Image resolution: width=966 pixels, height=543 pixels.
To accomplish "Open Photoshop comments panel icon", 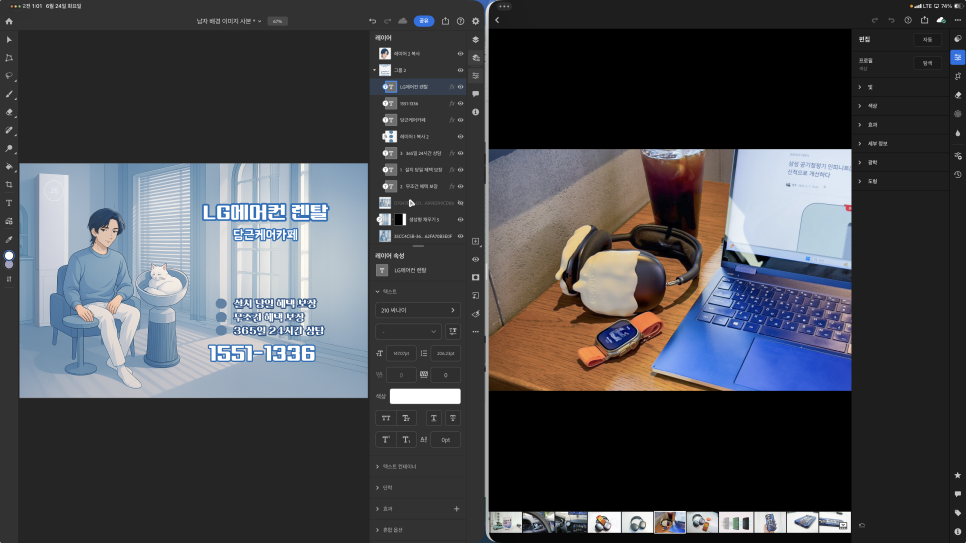I will coord(476,94).
